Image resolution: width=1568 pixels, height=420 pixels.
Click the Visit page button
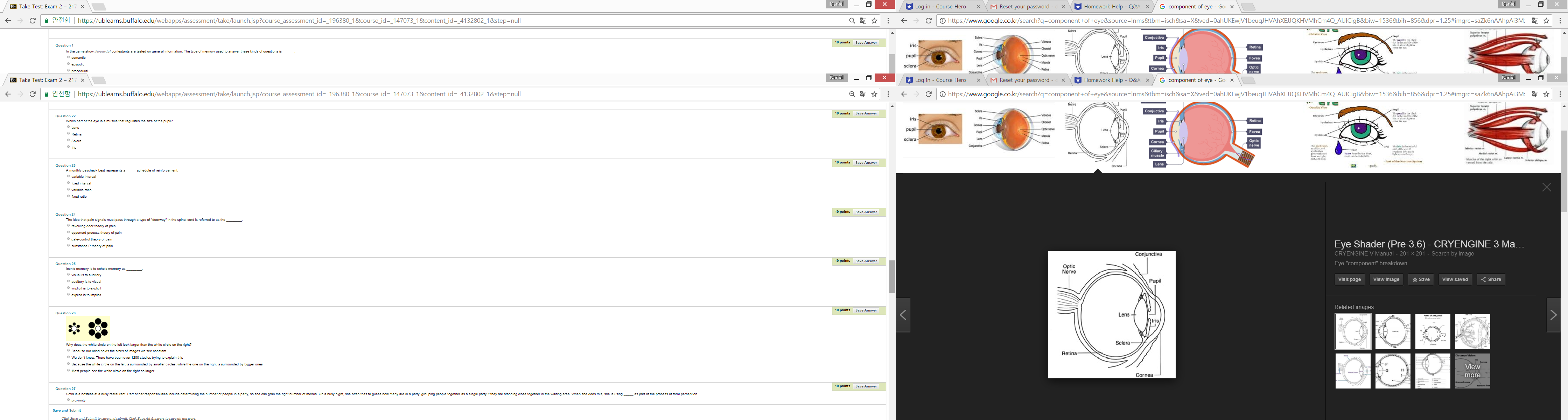[1350, 279]
